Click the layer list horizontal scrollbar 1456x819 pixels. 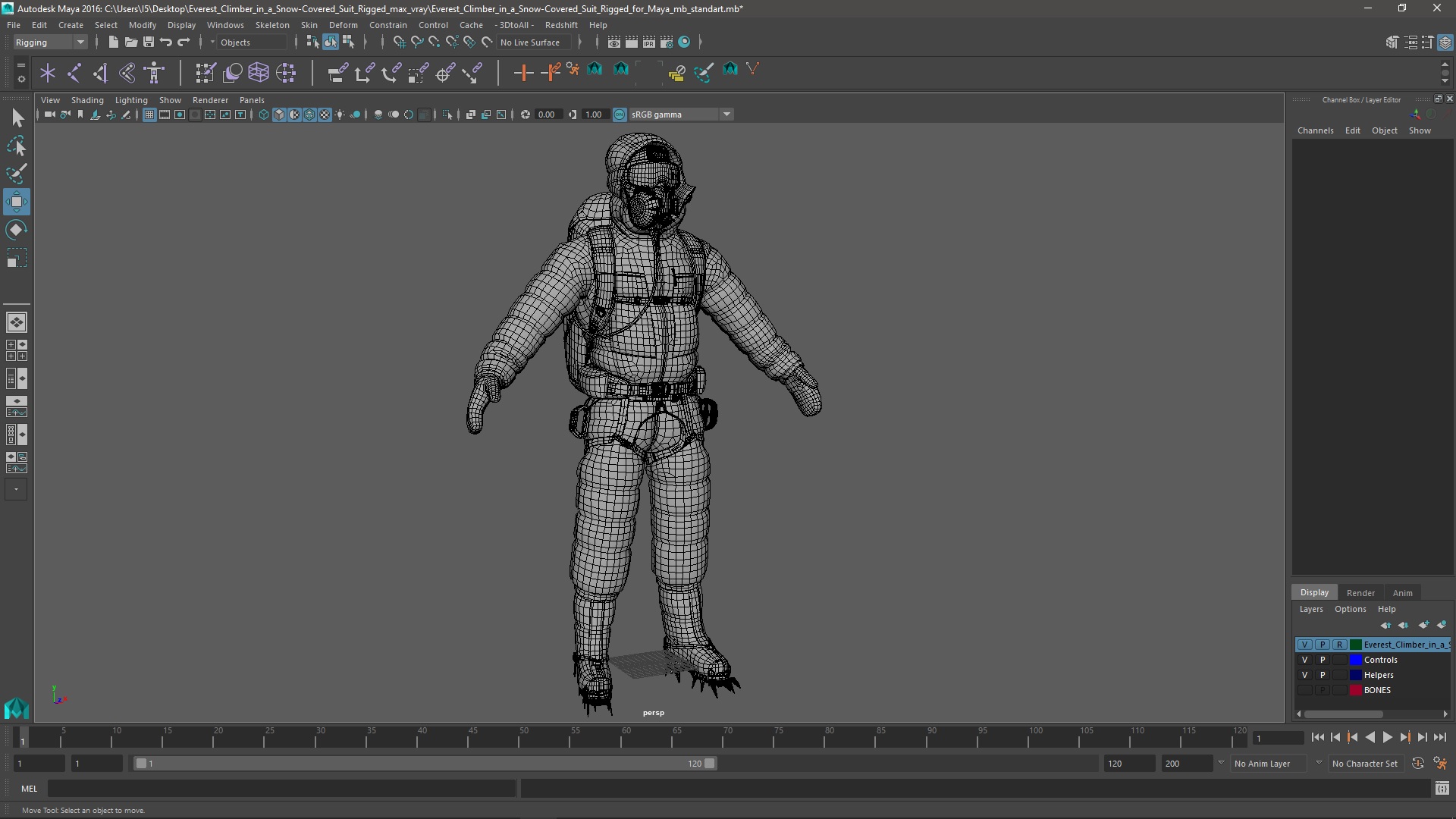[1343, 714]
